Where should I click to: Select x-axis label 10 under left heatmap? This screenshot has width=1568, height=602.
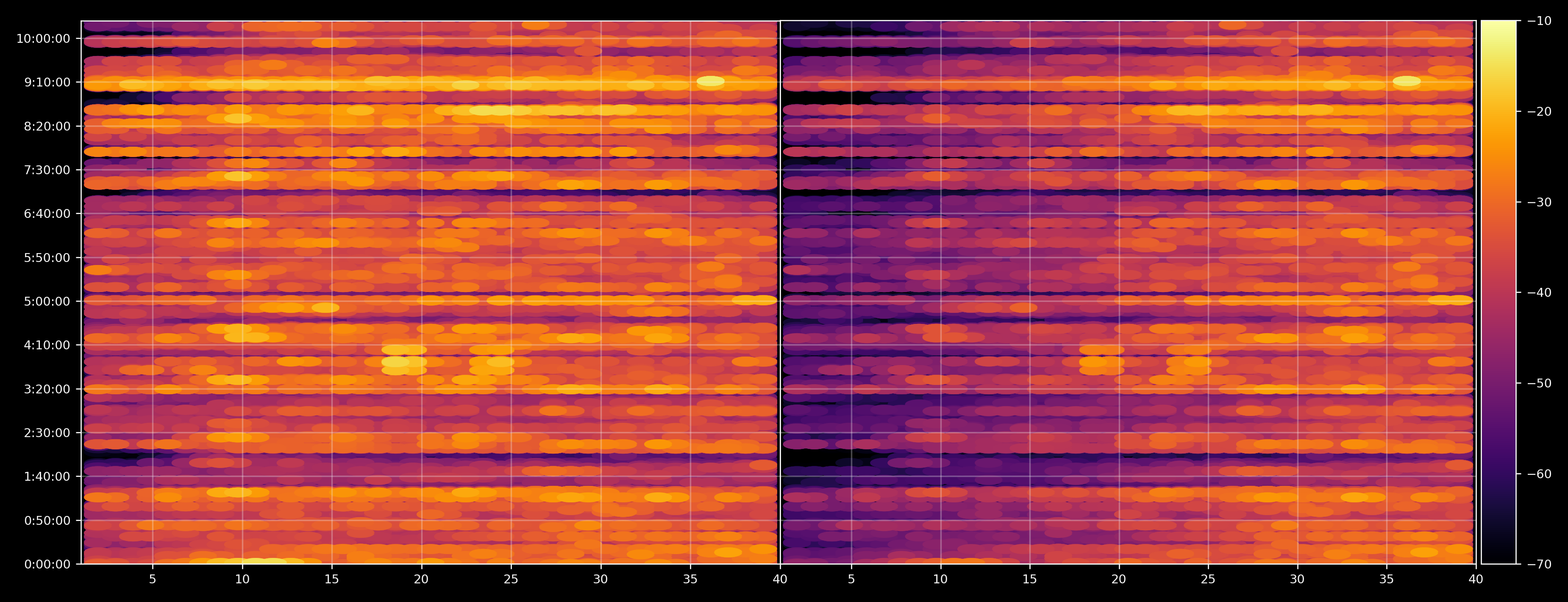(x=242, y=580)
